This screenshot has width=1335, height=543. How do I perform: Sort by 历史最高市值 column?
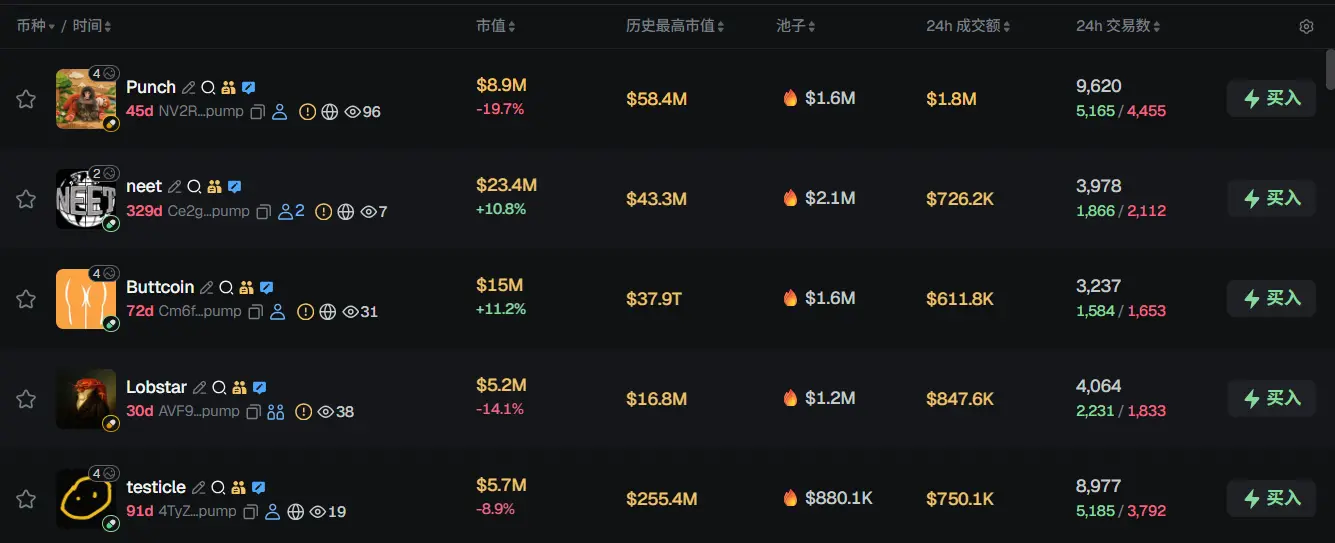[675, 26]
